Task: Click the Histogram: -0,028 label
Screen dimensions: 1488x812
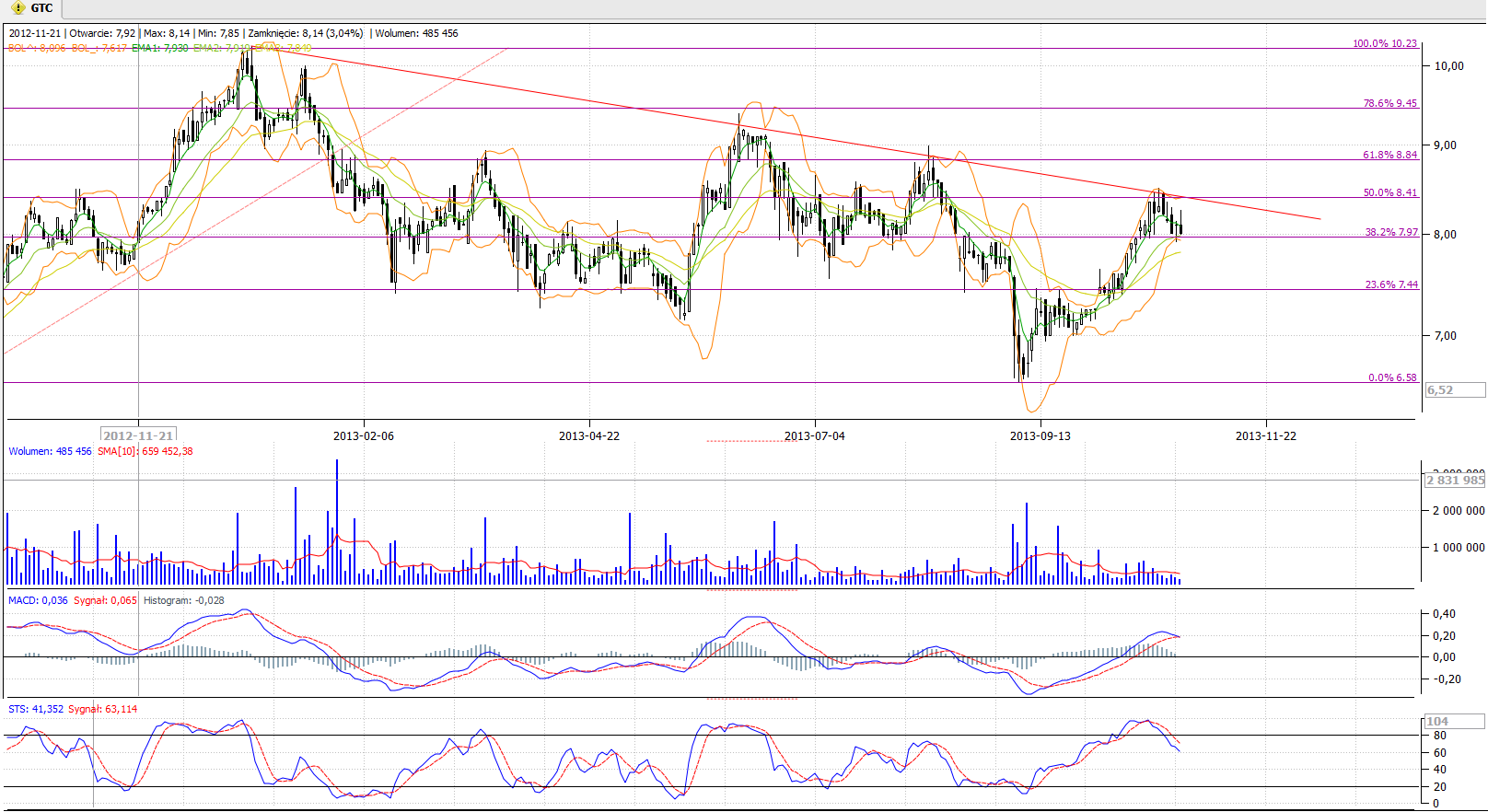Action: 183,600
